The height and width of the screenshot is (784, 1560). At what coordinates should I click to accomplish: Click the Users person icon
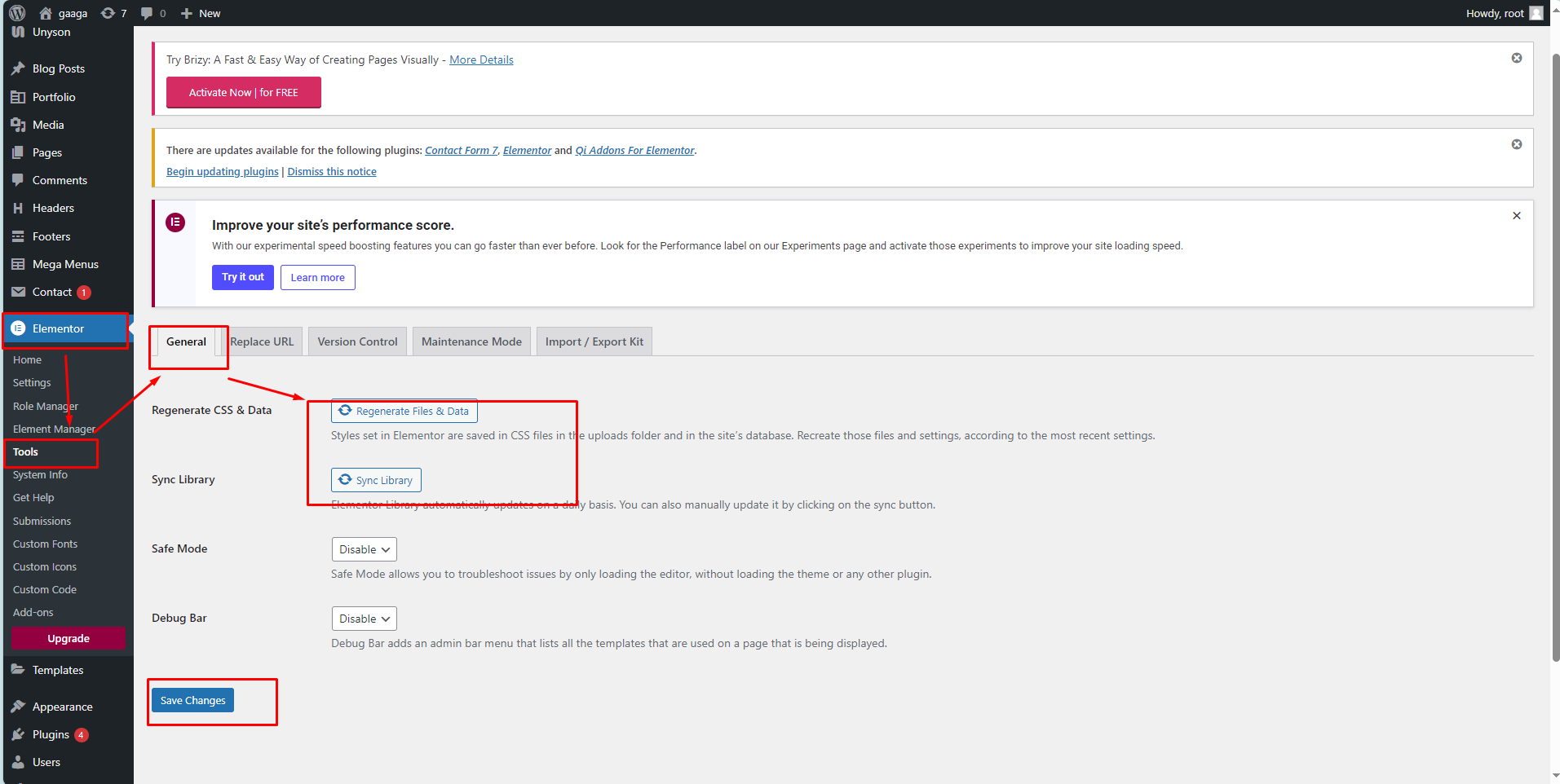(18, 762)
